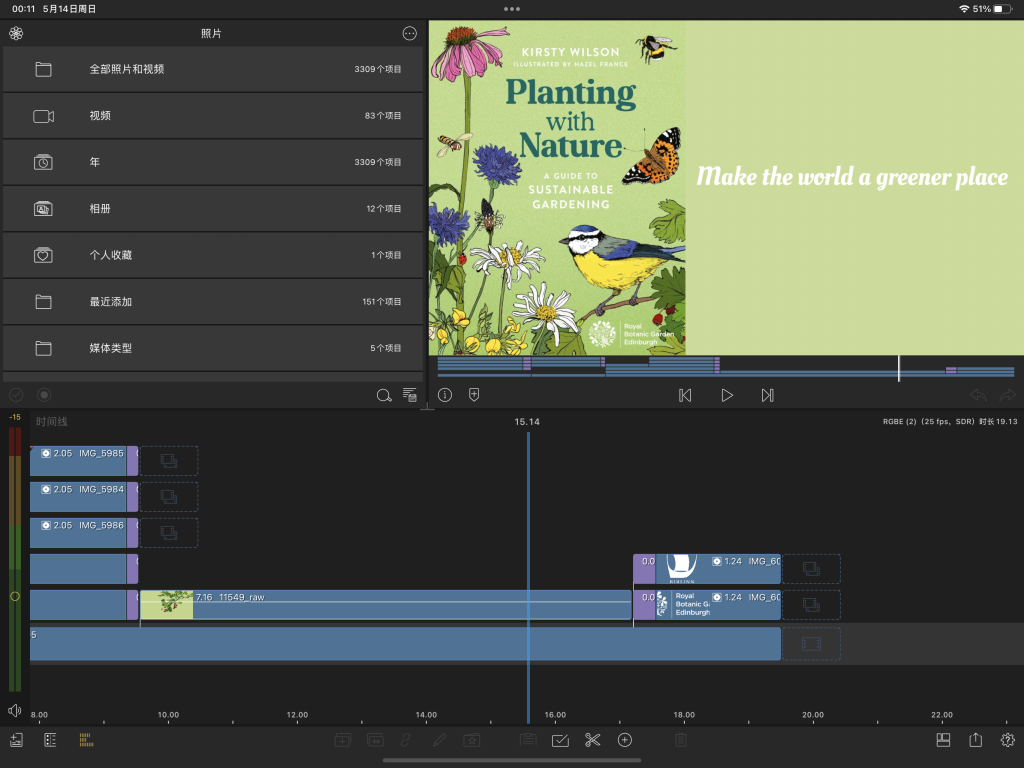The height and width of the screenshot is (768, 1024).
Task: Toggle the checkmark selection circle in library
Action: click(16, 395)
